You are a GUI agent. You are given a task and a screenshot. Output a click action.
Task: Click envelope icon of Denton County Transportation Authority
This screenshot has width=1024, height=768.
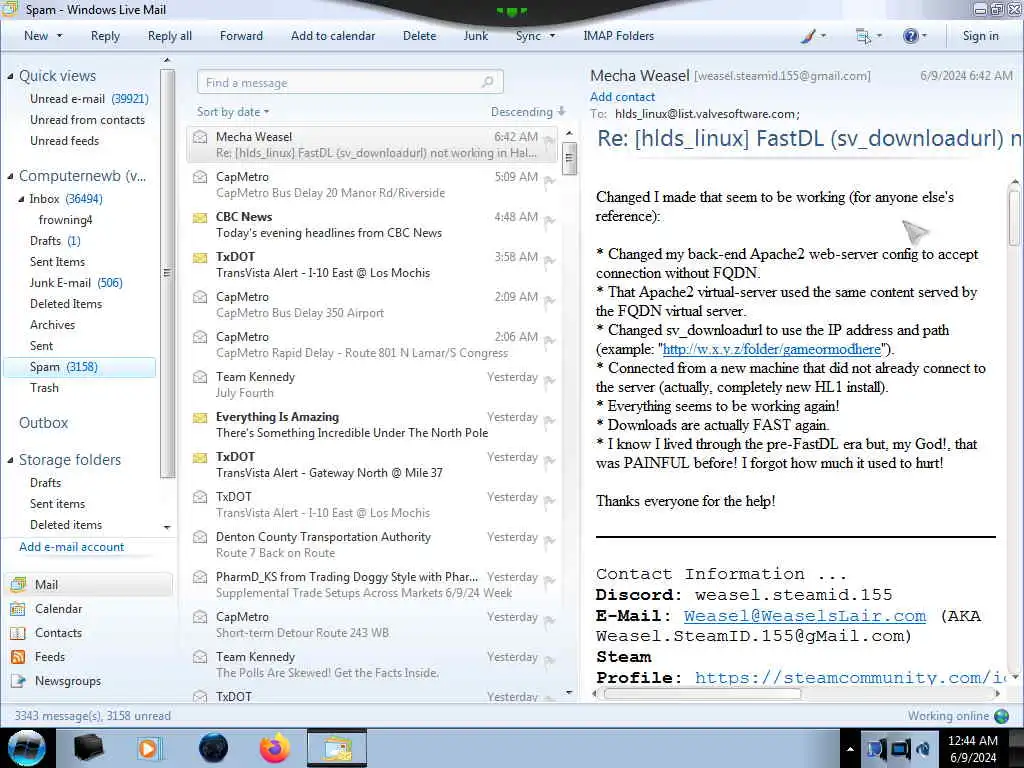coord(200,537)
